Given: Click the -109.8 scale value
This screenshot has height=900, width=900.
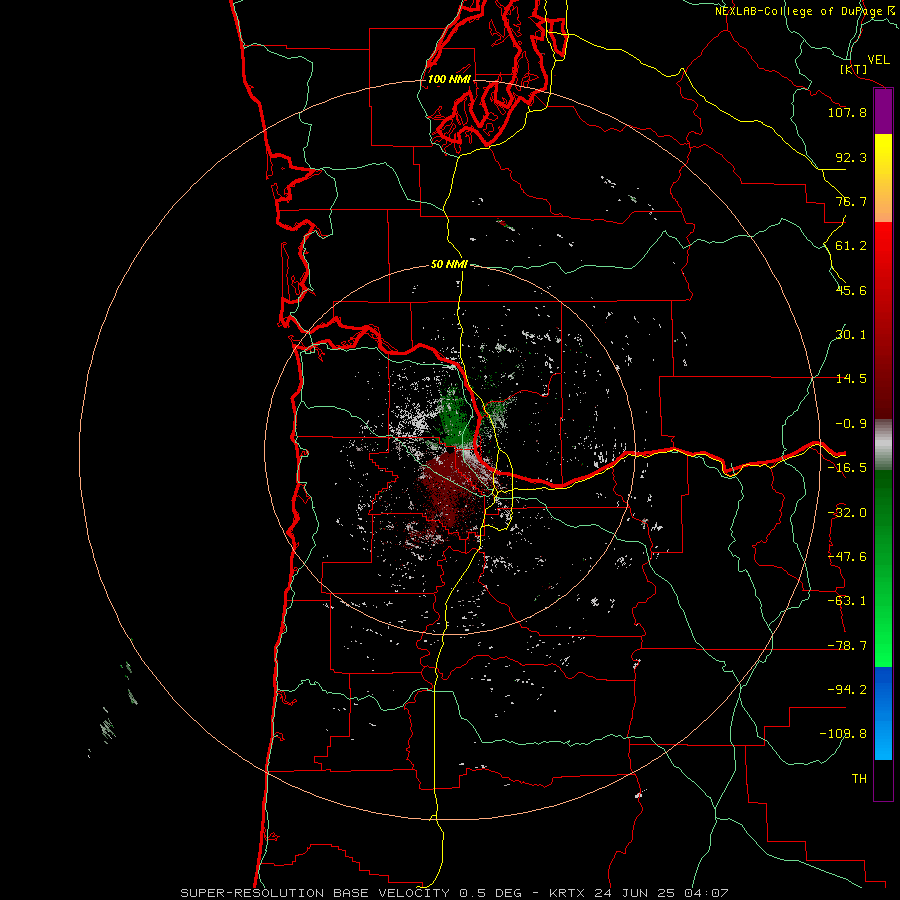Looking at the screenshot, I should 843,734.
